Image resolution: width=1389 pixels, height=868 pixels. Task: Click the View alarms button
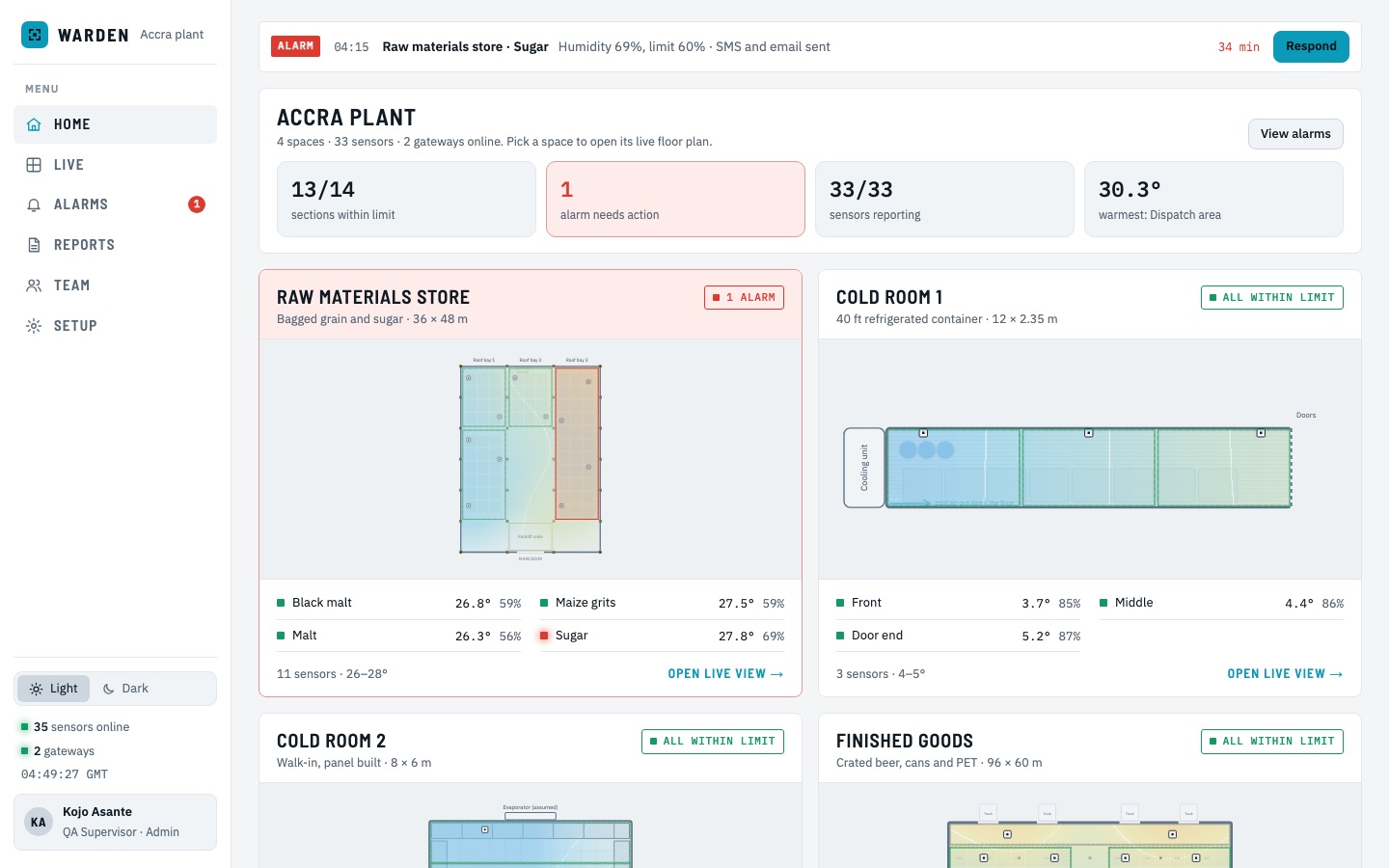(1295, 134)
